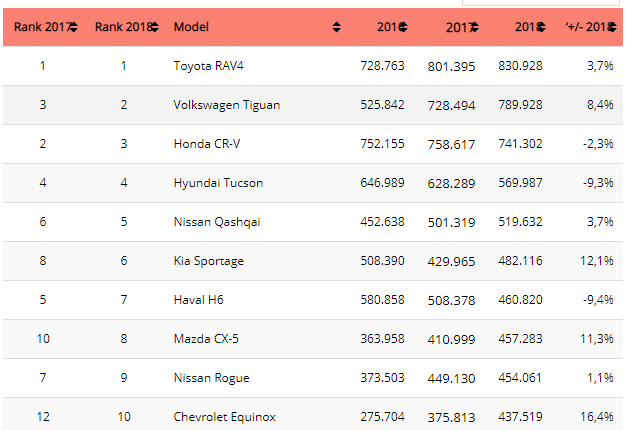Screen dimensions: 626x430
Task: Select the Chevrolet Equinox model name
Action: (224, 417)
